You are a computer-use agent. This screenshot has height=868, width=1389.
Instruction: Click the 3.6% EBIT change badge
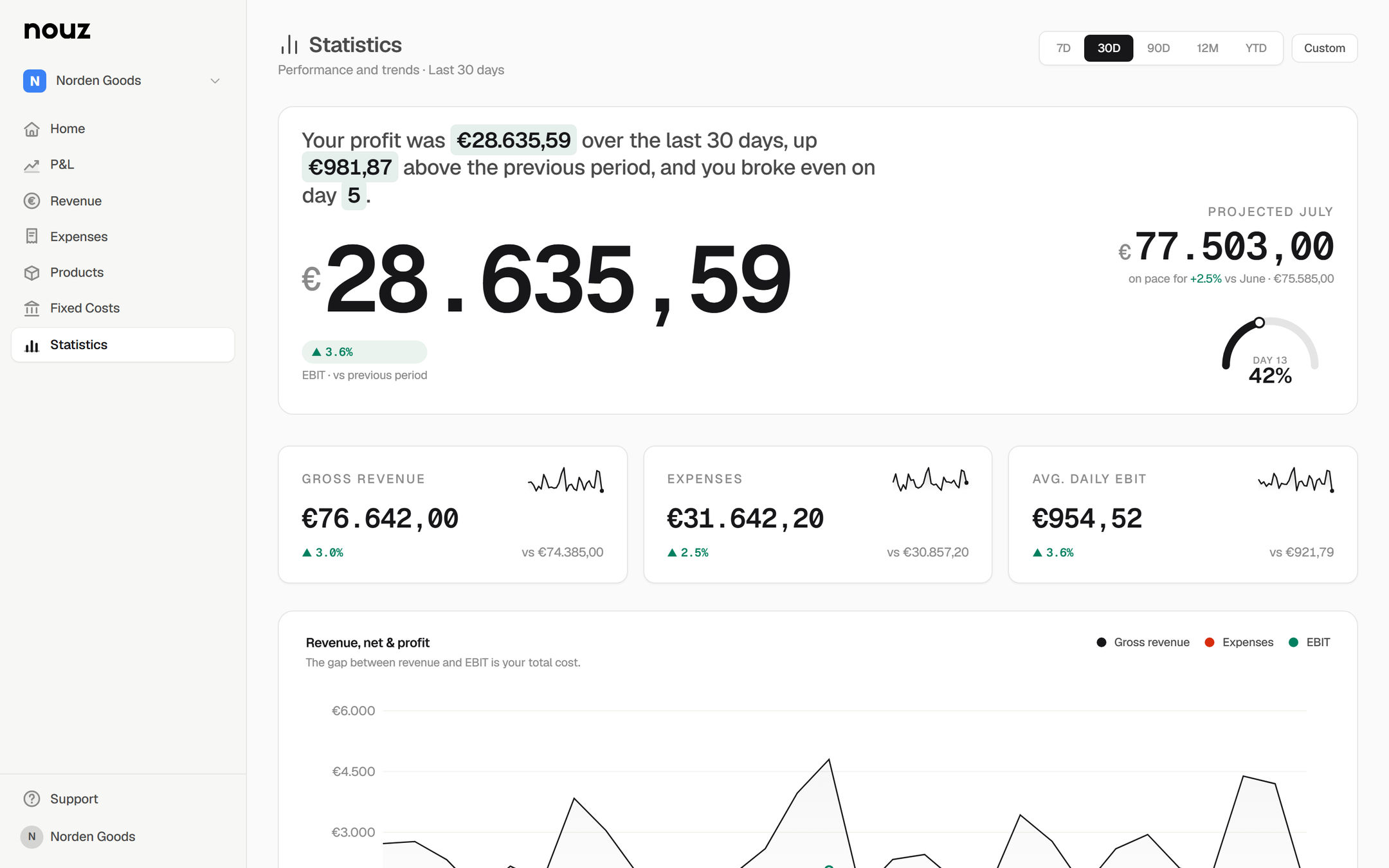[364, 352]
